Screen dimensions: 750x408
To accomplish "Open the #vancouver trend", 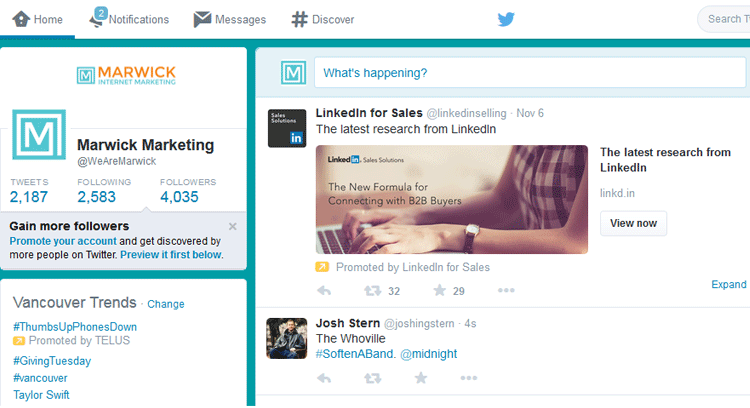I will [40, 378].
